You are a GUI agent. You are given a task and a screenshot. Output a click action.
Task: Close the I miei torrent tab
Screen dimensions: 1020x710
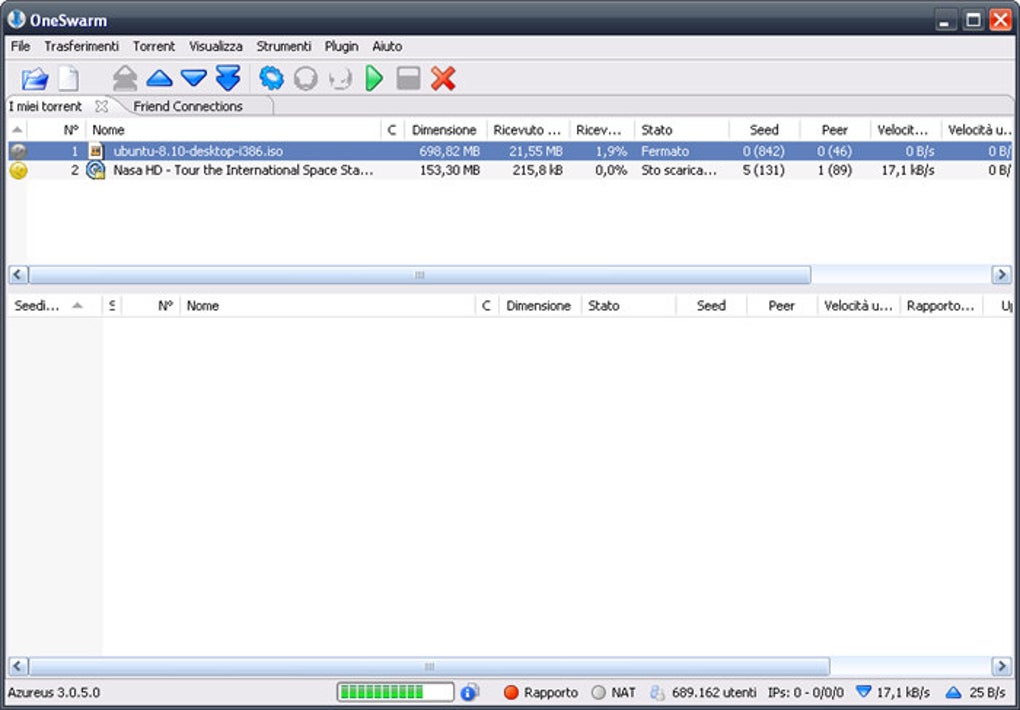point(101,106)
